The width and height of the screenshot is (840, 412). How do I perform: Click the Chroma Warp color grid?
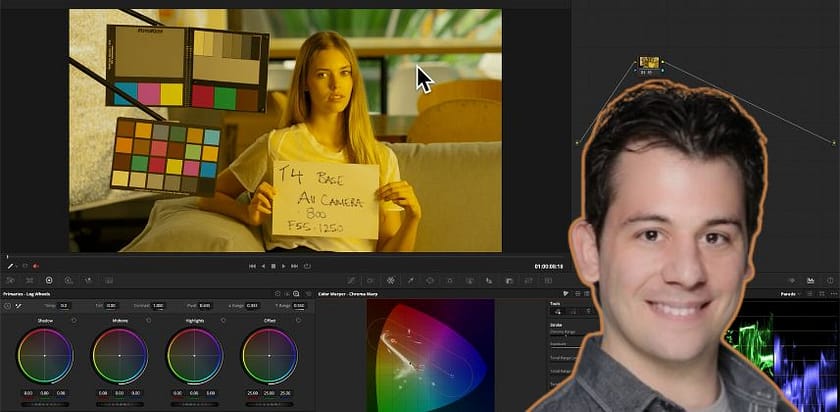pos(430,355)
